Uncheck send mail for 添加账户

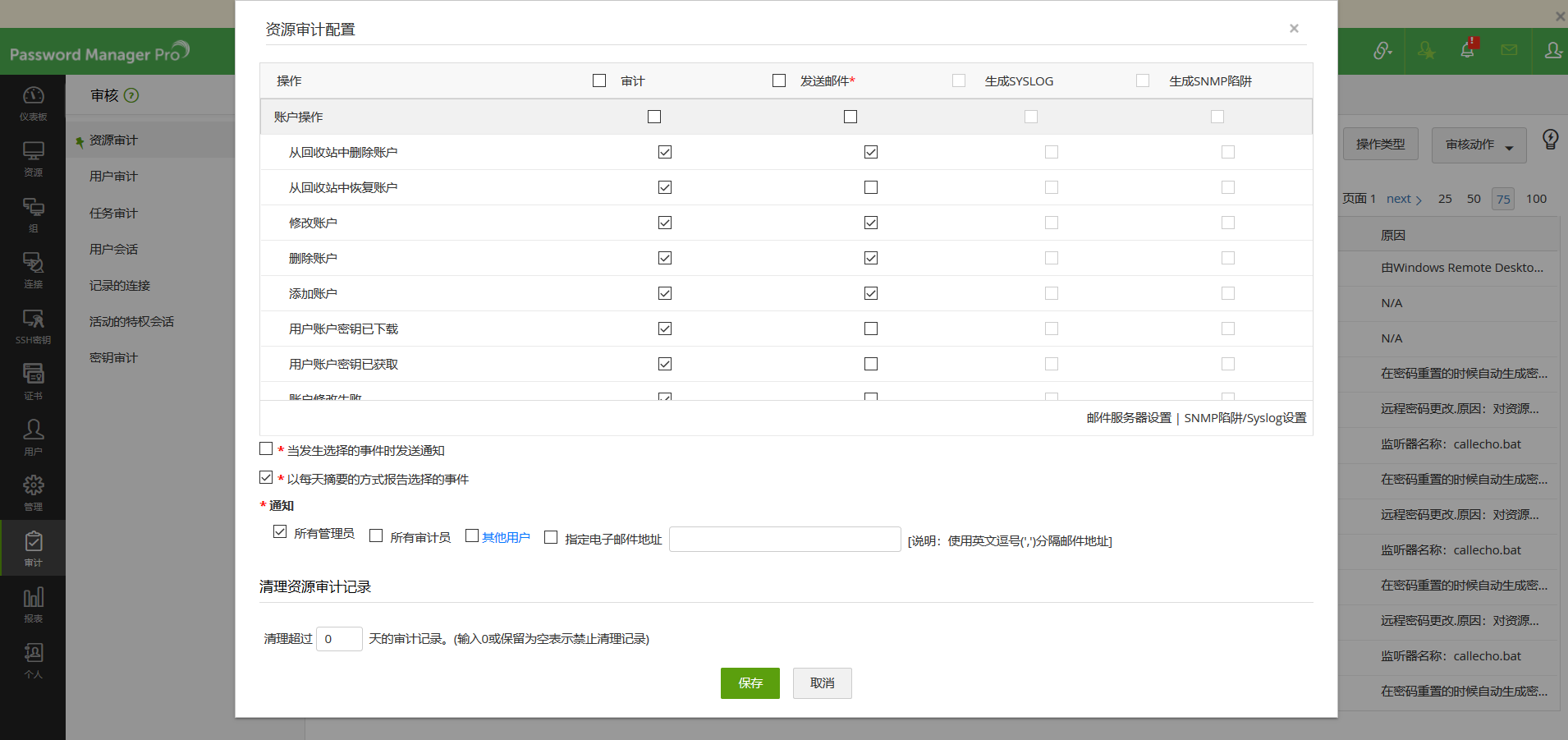point(871,293)
